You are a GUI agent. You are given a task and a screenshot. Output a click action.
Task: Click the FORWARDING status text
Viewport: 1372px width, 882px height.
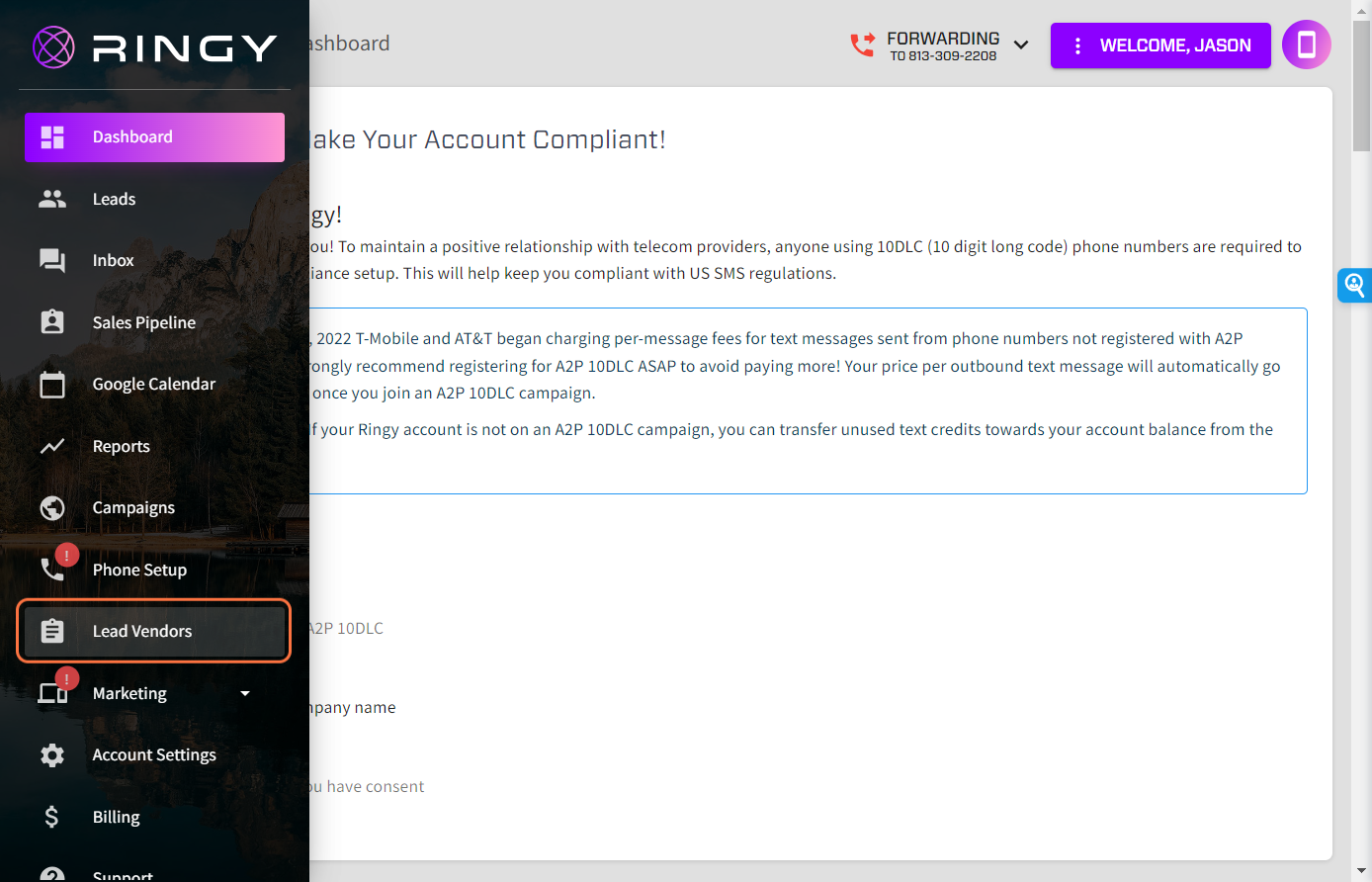pos(943,39)
